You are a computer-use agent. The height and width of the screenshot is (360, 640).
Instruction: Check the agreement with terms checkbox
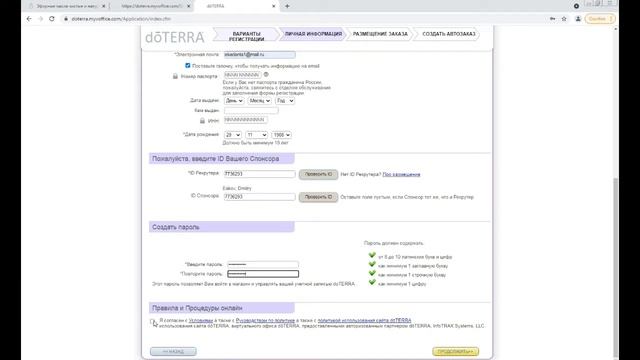(x=152, y=322)
